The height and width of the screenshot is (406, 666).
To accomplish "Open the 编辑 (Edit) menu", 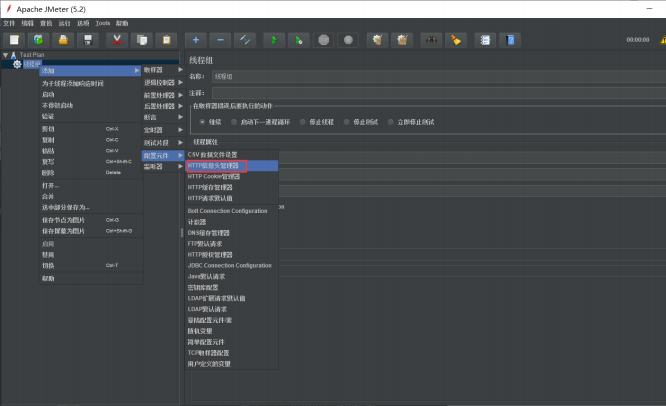I will [28, 23].
